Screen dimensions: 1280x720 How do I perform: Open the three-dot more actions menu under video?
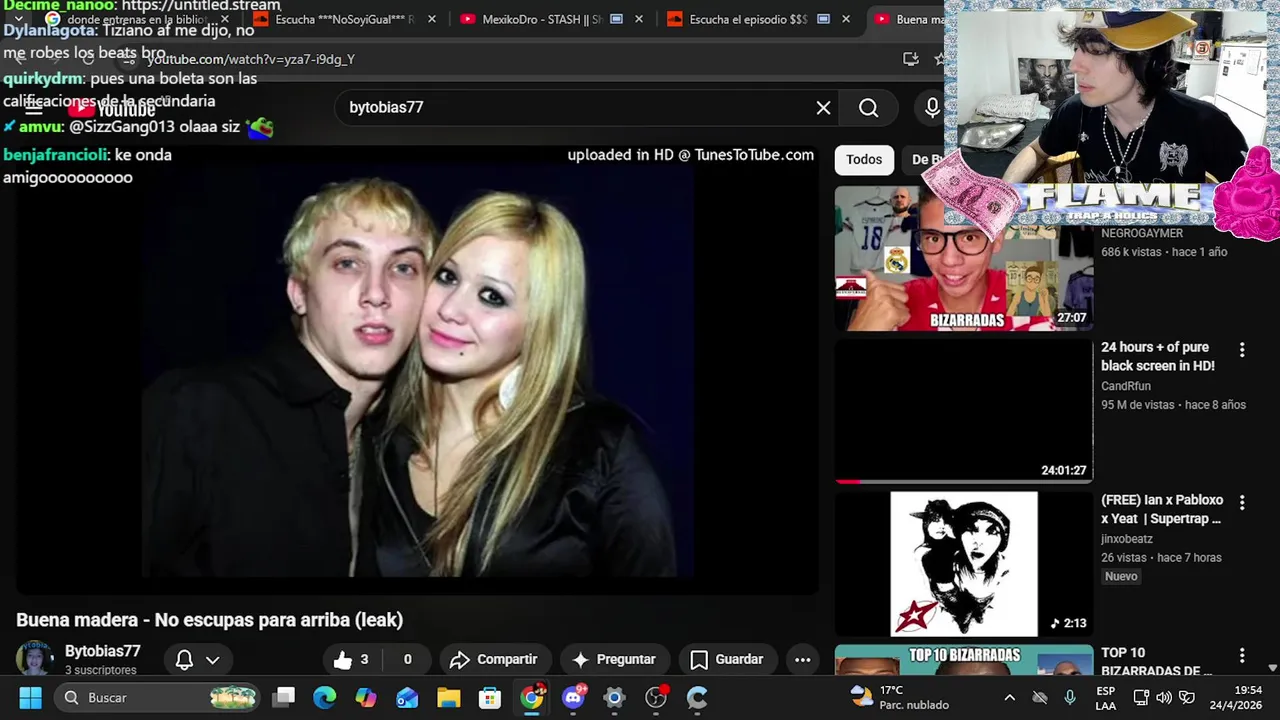tap(802, 660)
